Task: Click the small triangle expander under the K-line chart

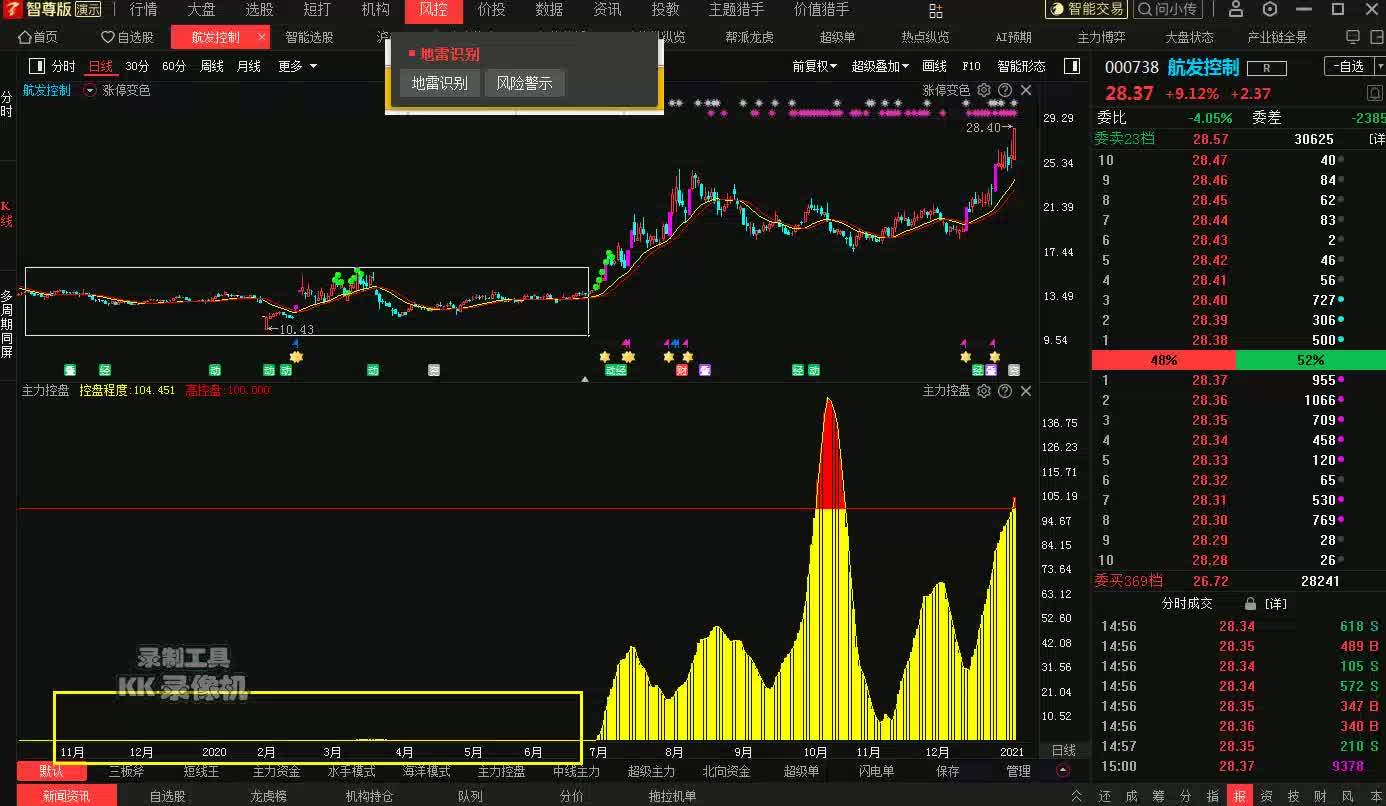Action: (585, 378)
